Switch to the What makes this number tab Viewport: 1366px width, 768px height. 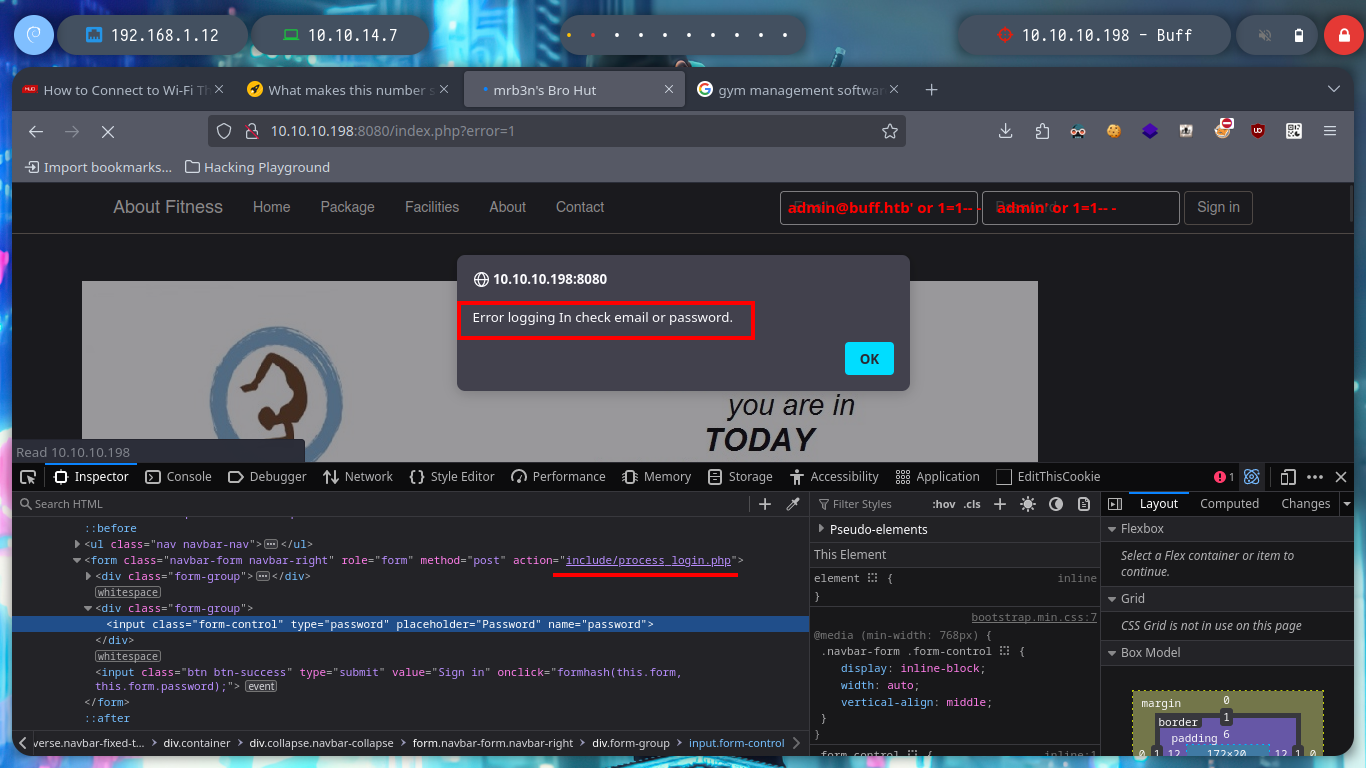point(349,90)
